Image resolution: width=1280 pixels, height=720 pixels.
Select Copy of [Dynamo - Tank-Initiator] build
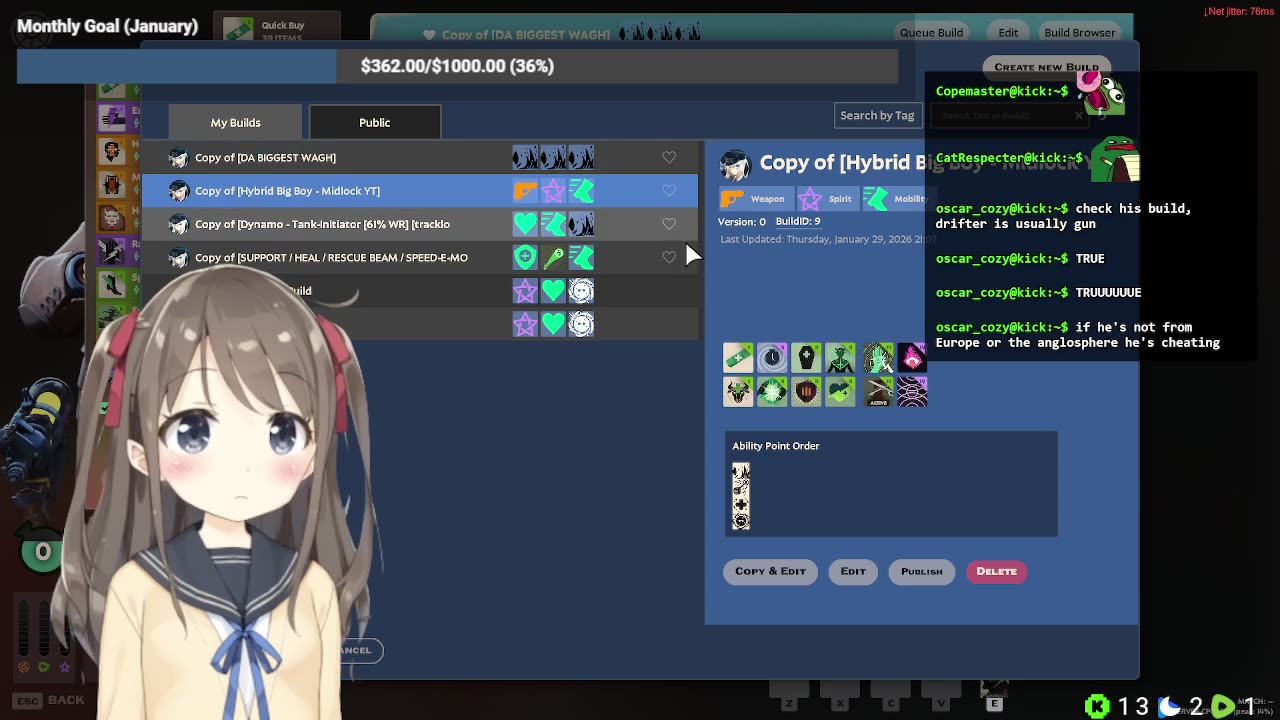pyautogui.click(x=420, y=224)
